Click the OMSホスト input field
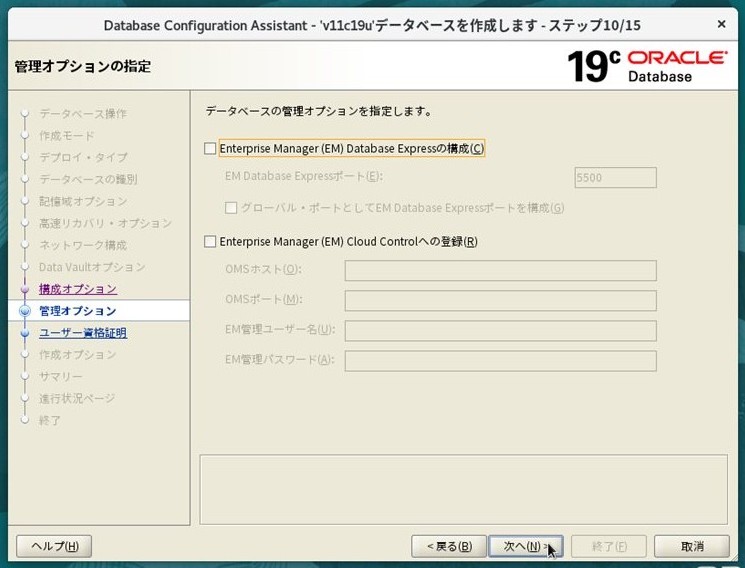The width and height of the screenshot is (745, 568). 500,270
